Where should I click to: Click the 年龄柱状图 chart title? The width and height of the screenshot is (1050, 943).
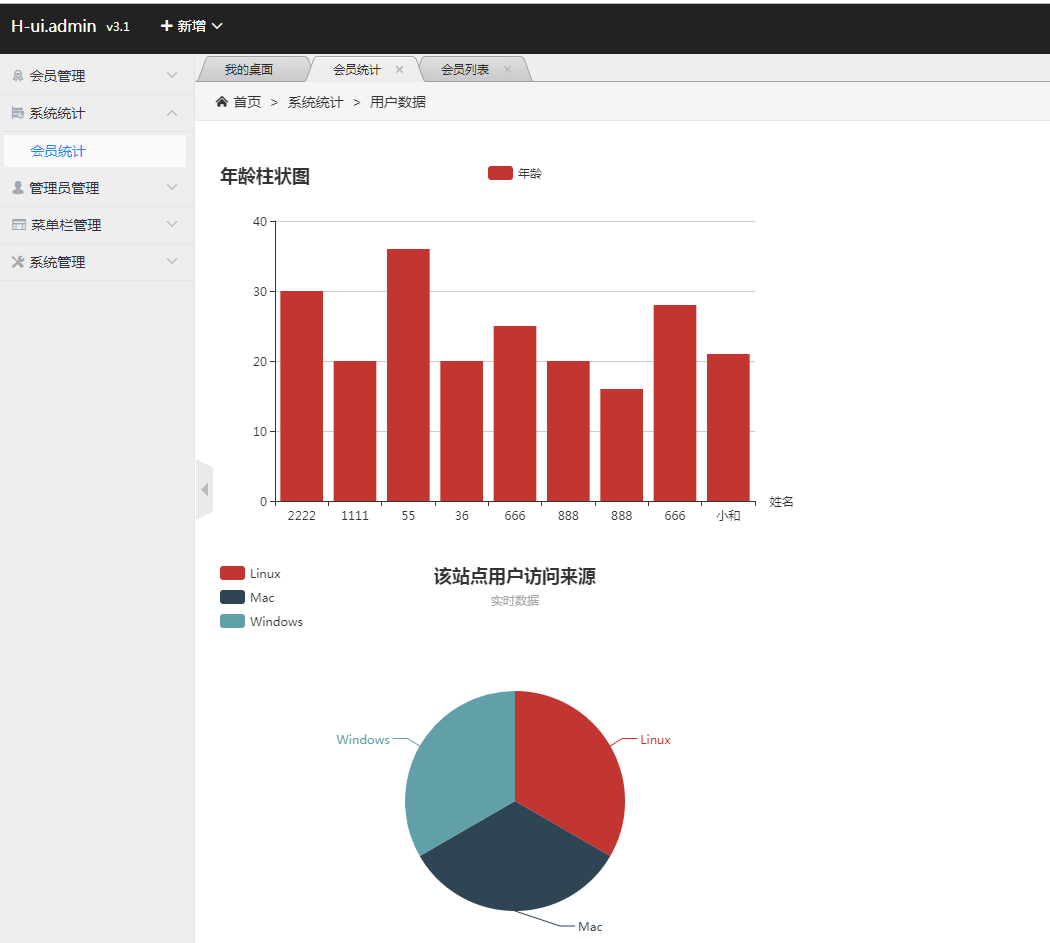[x=265, y=176]
